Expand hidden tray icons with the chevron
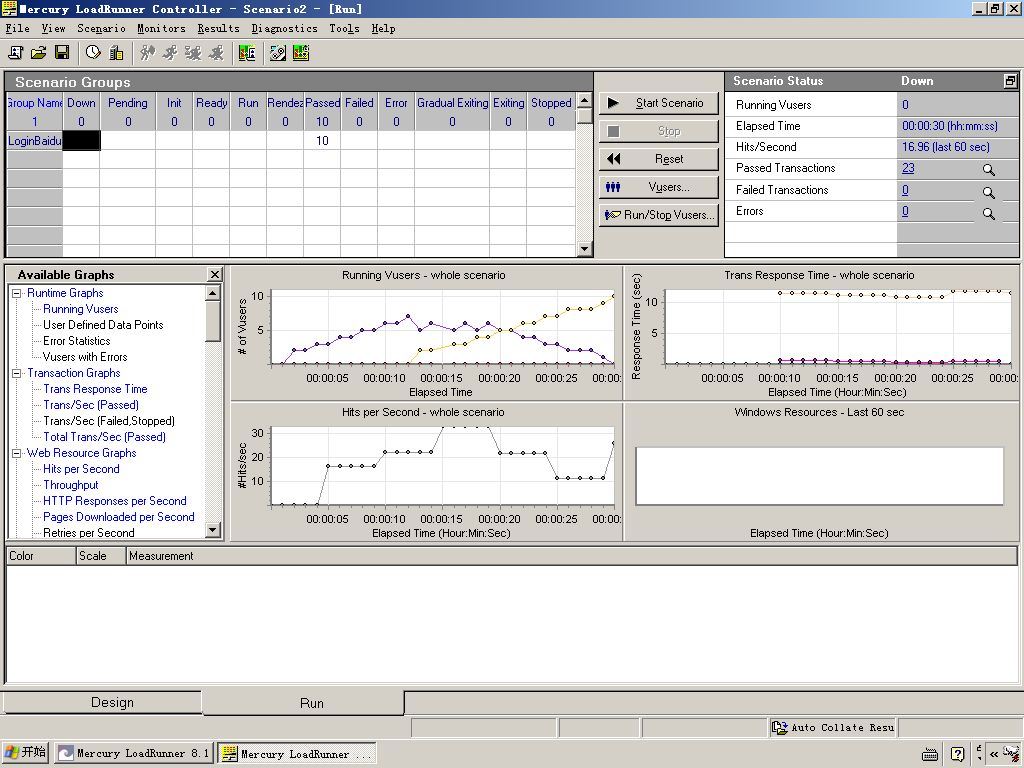 point(994,754)
